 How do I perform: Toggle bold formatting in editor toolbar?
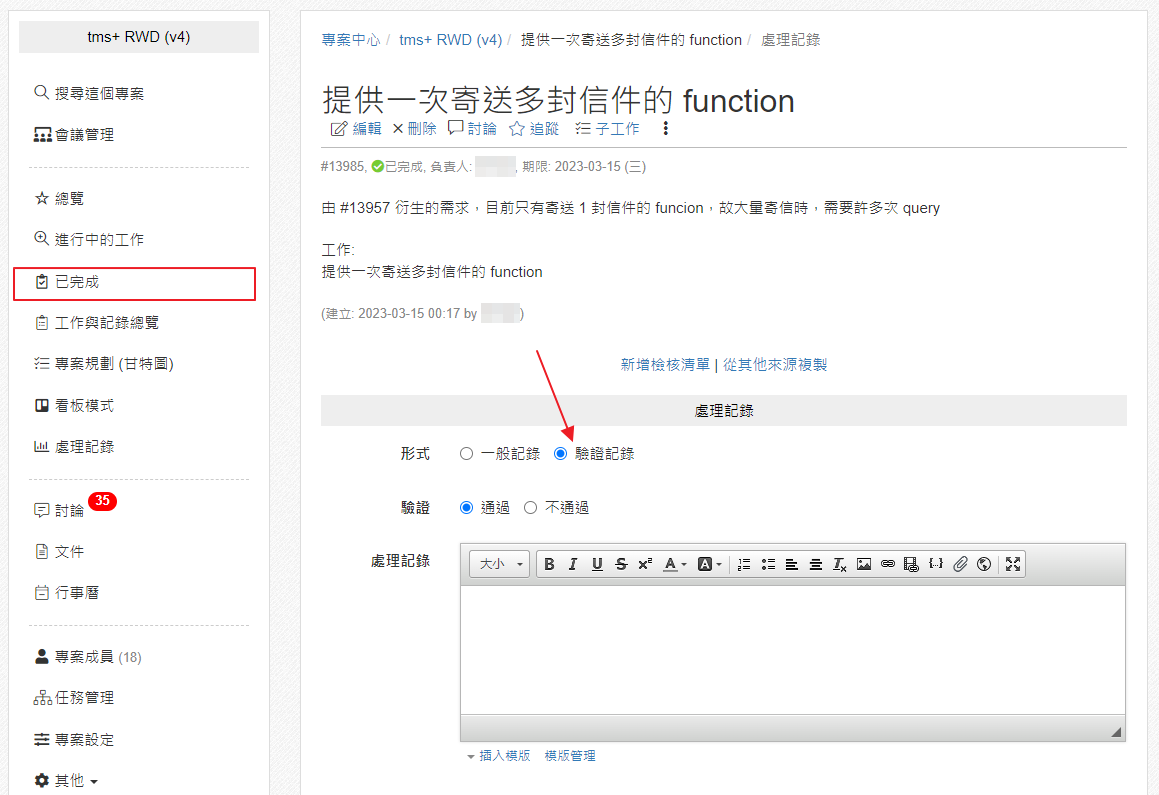[549, 564]
